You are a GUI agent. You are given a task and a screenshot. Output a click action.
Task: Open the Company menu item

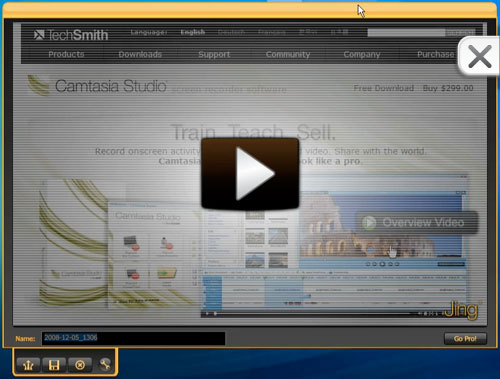coord(362,54)
